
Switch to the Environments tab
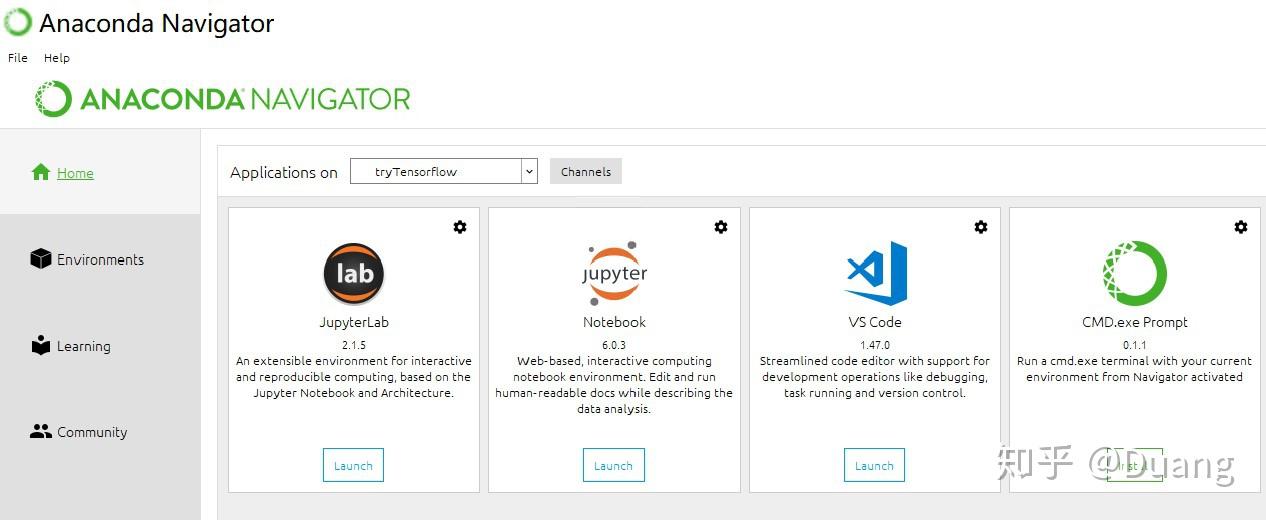click(x=99, y=260)
